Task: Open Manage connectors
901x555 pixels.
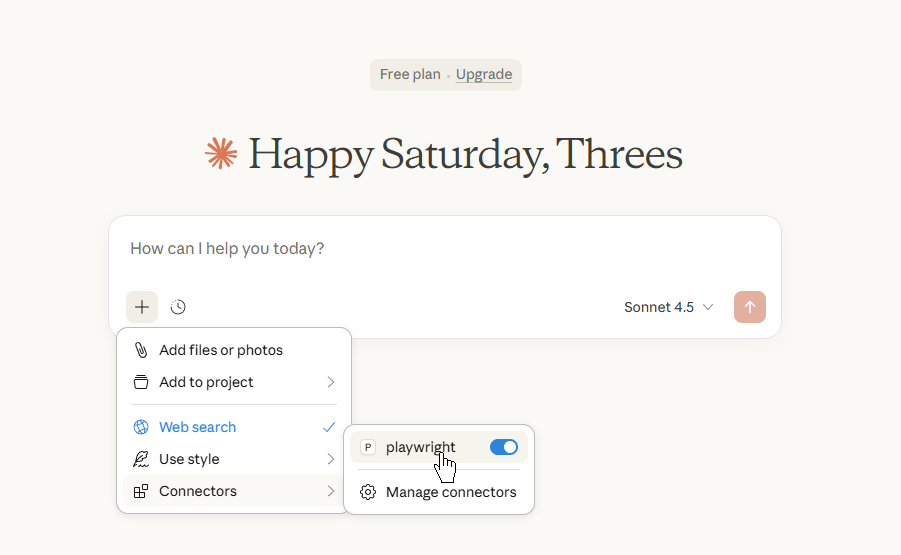Action: click(x=451, y=492)
